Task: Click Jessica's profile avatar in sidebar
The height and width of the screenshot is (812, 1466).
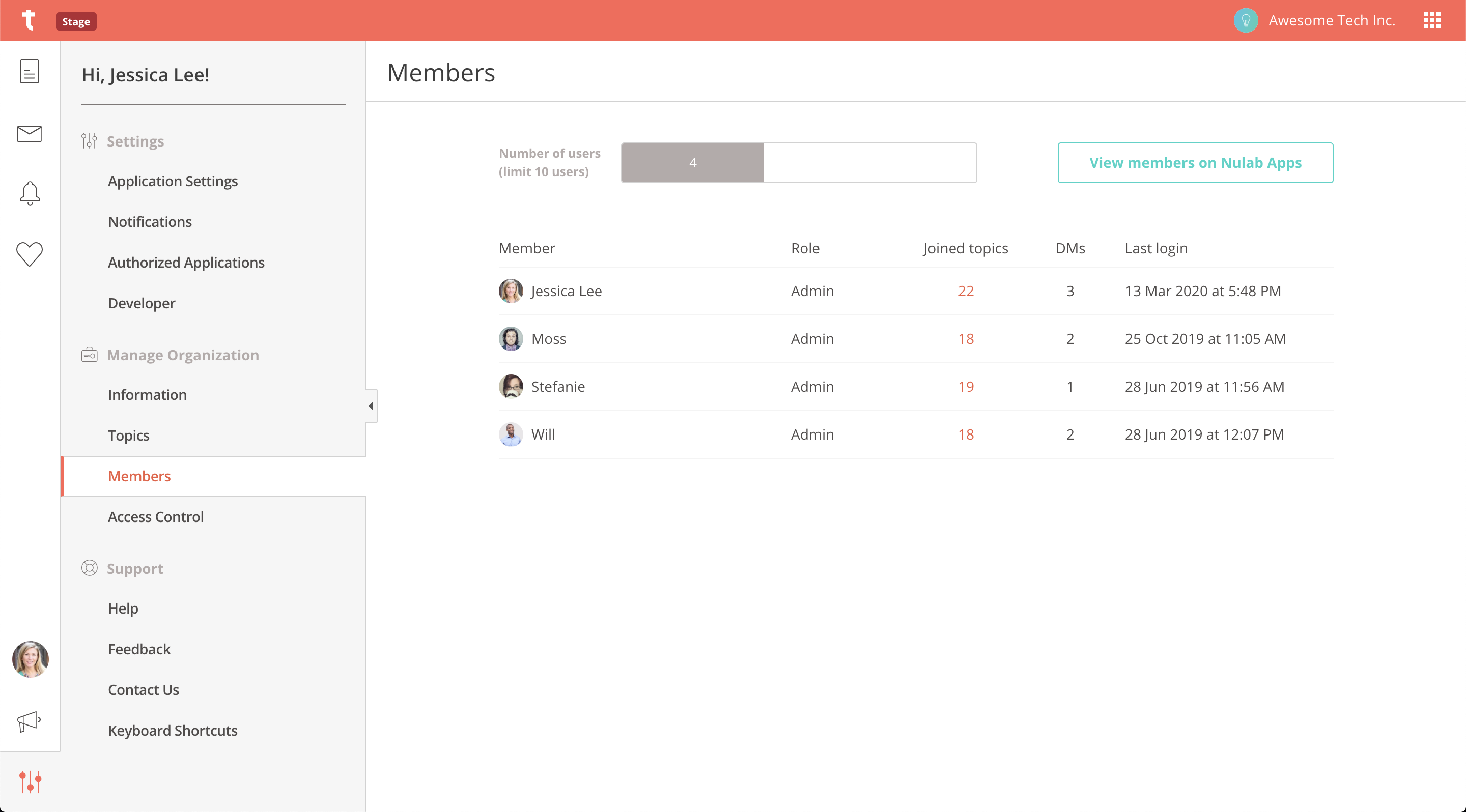Action: click(x=30, y=659)
